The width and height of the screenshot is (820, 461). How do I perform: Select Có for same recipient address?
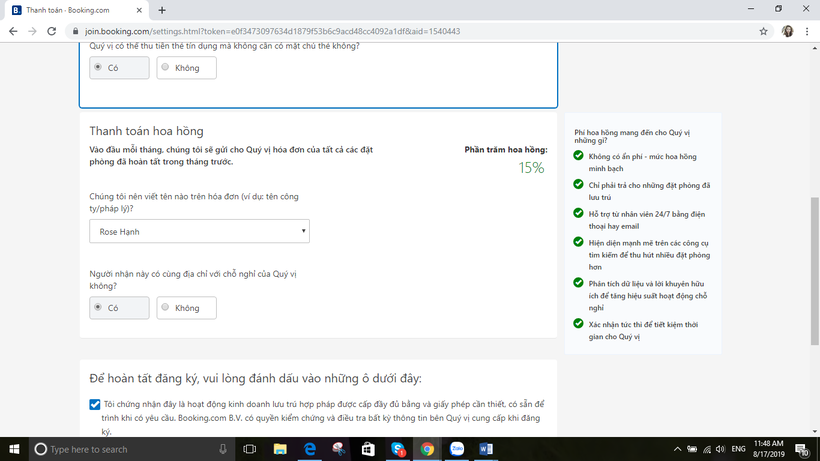tap(119, 308)
